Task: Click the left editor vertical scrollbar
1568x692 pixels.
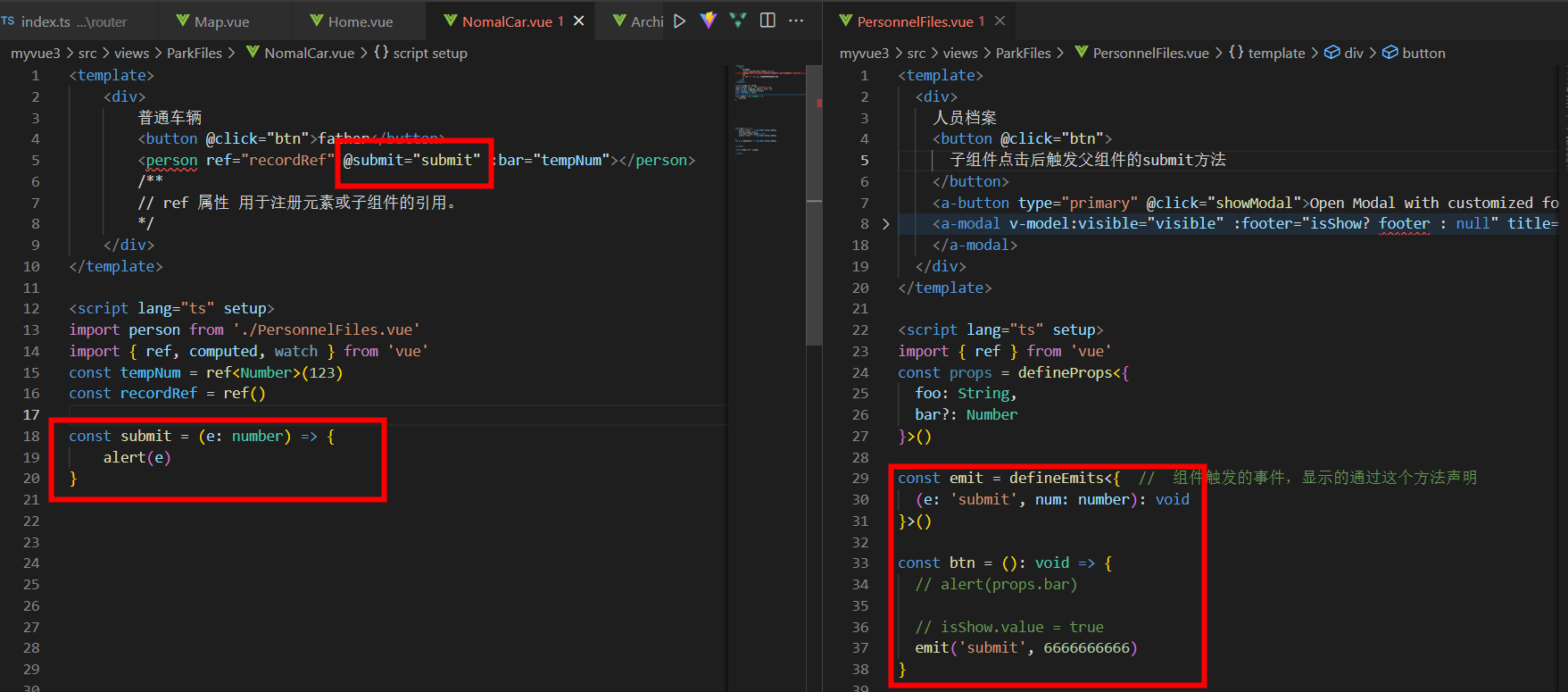Action: coord(814,223)
